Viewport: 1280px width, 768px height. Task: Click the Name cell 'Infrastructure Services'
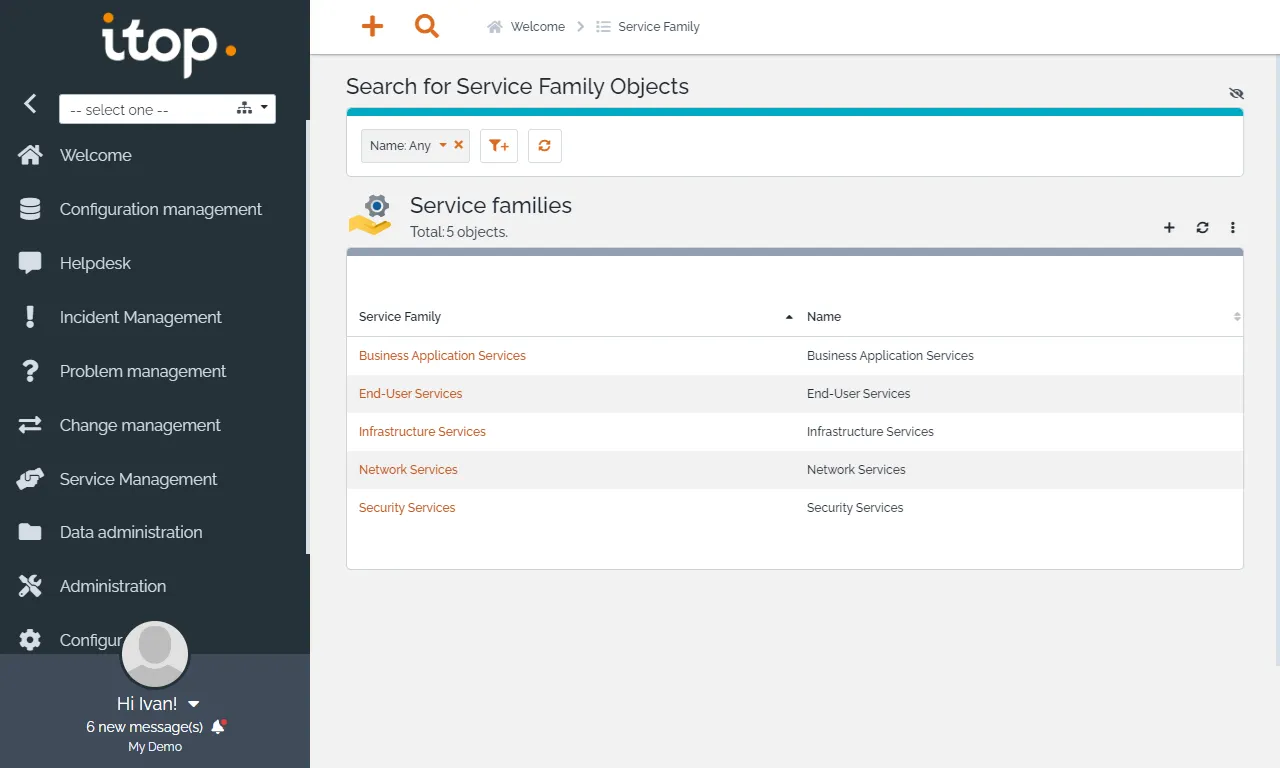click(870, 431)
